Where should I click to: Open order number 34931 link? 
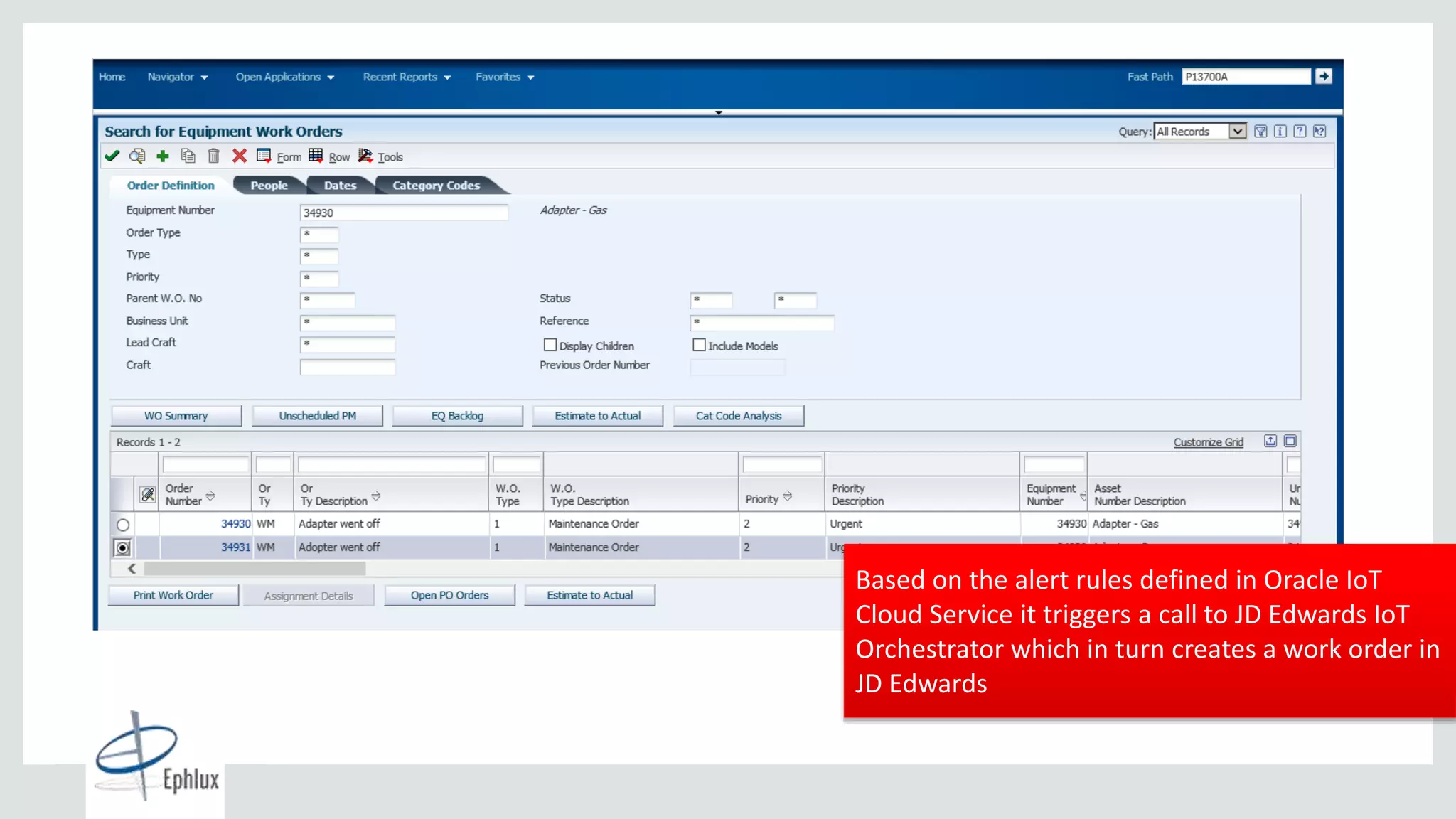[235, 547]
